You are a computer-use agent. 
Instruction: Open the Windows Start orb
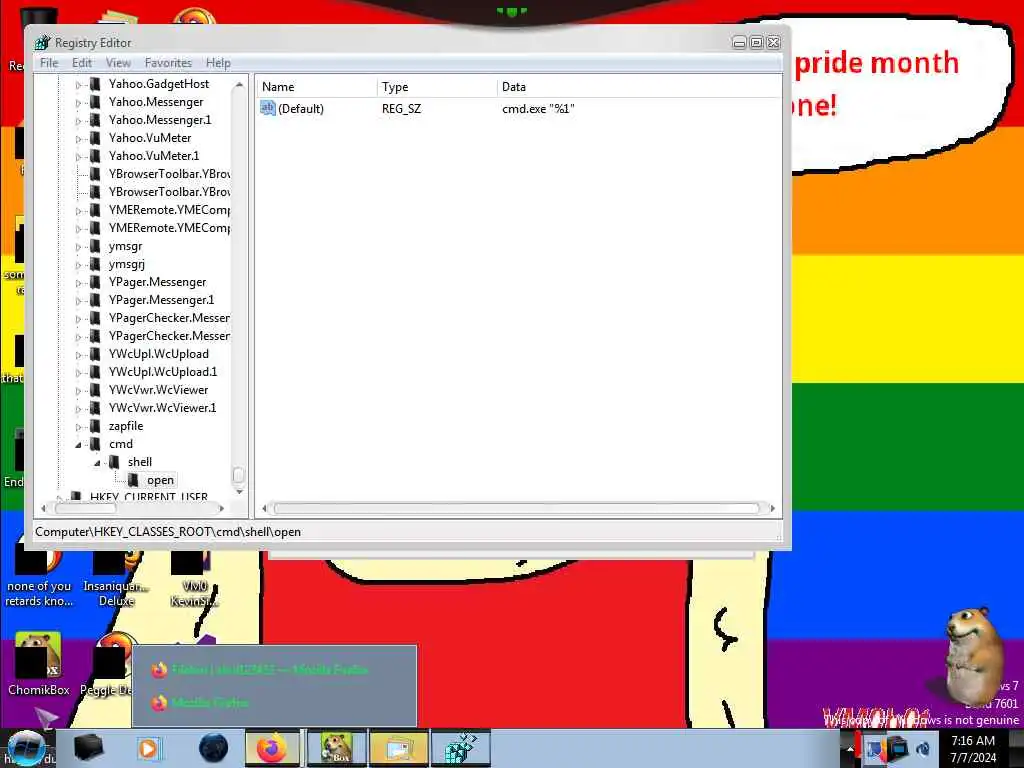coord(26,748)
